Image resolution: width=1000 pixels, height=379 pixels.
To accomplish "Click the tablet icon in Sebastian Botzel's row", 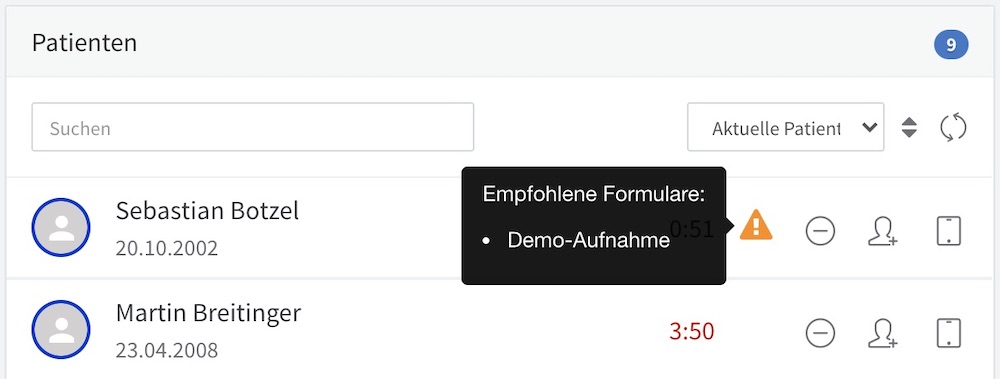I will click(948, 230).
